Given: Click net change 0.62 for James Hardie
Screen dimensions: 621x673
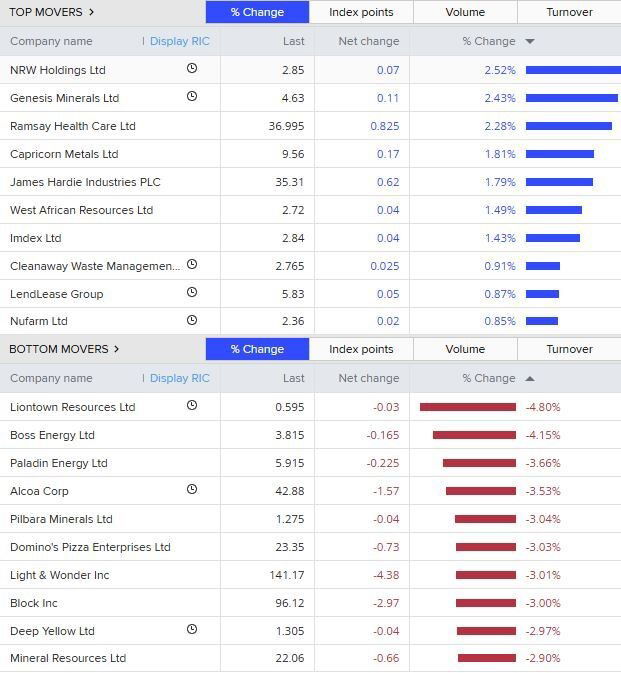Looking at the screenshot, I should coord(388,182).
